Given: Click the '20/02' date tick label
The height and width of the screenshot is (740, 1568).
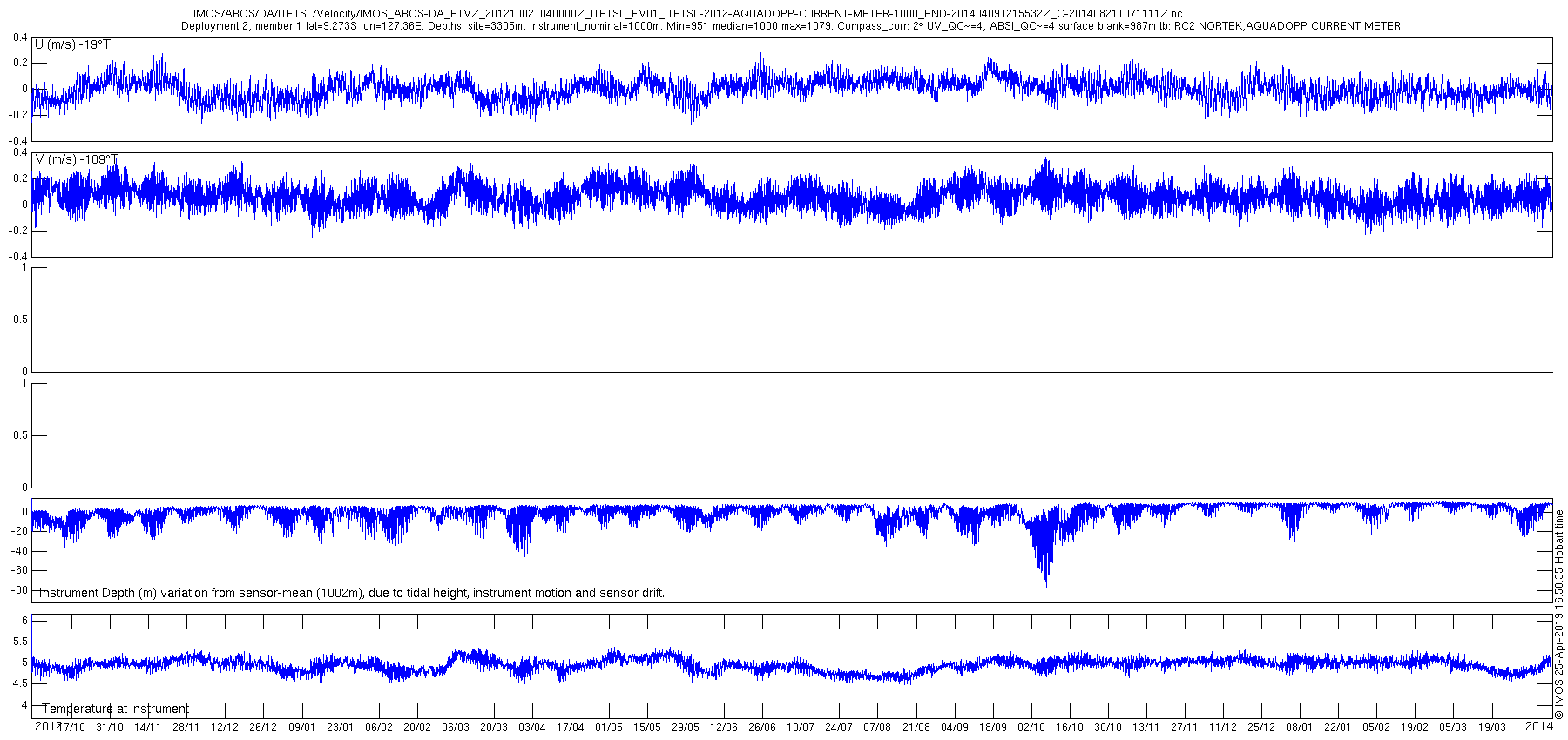Looking at the screenshot, I should click(x=416, y=727).
